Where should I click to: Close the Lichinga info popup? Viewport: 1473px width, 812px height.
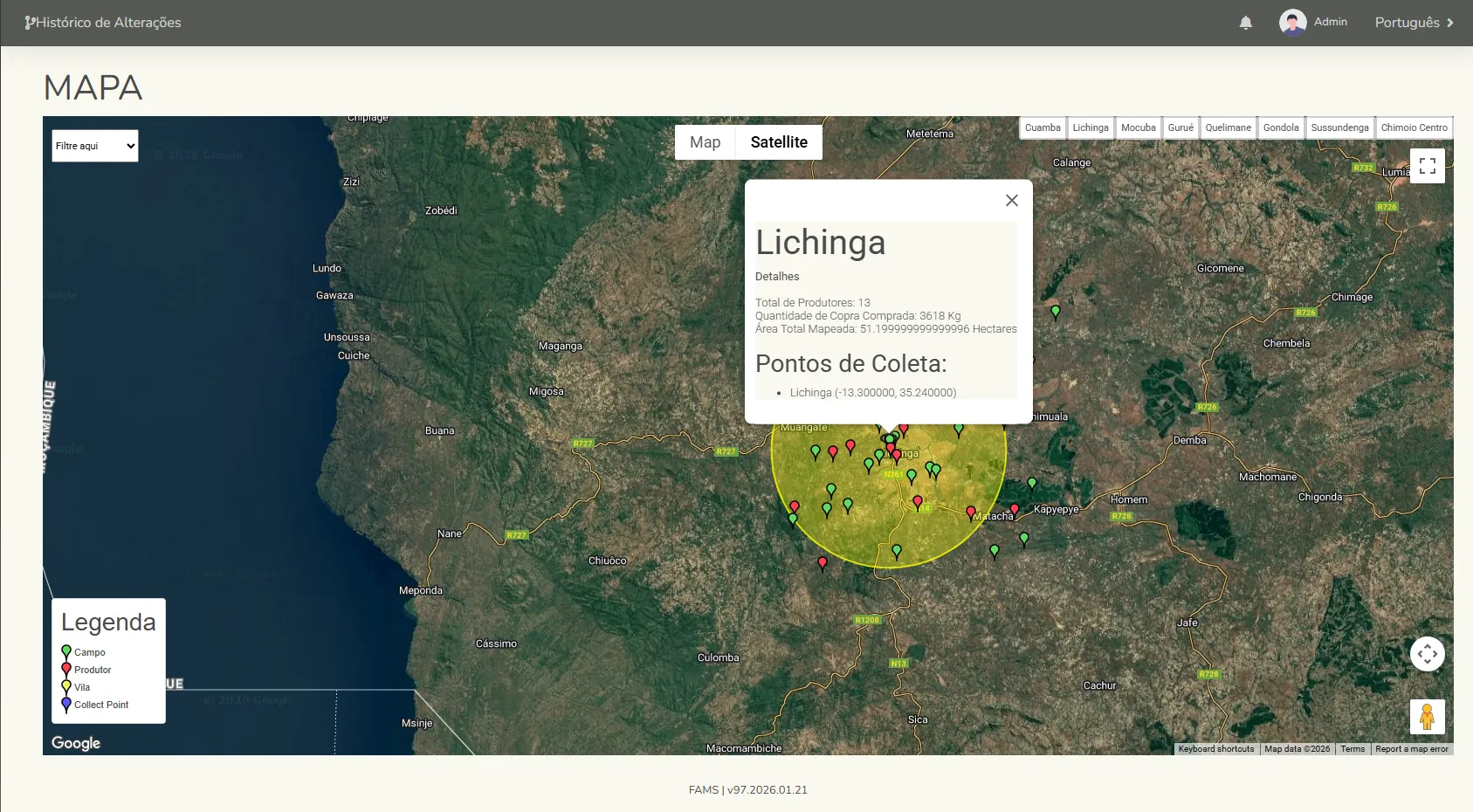tap(1011, 201)
